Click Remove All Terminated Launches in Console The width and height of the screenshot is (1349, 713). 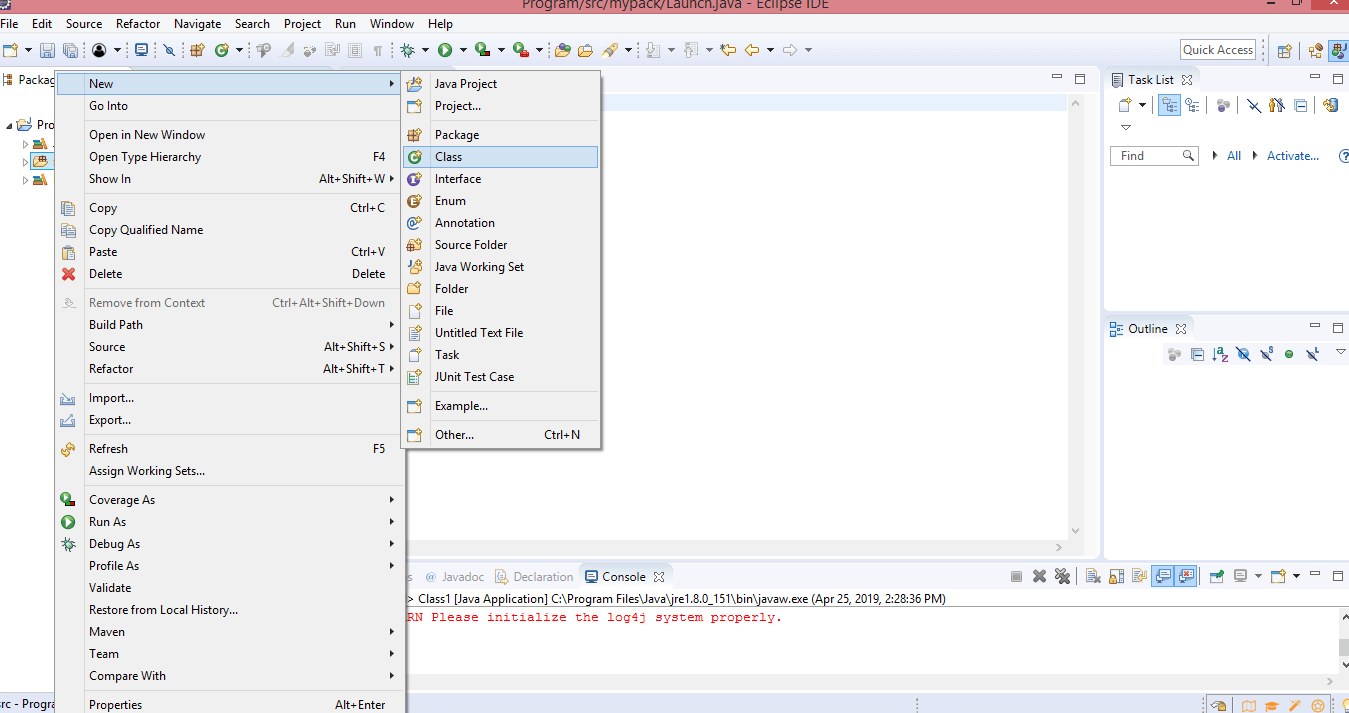[x=1062, y=576]
